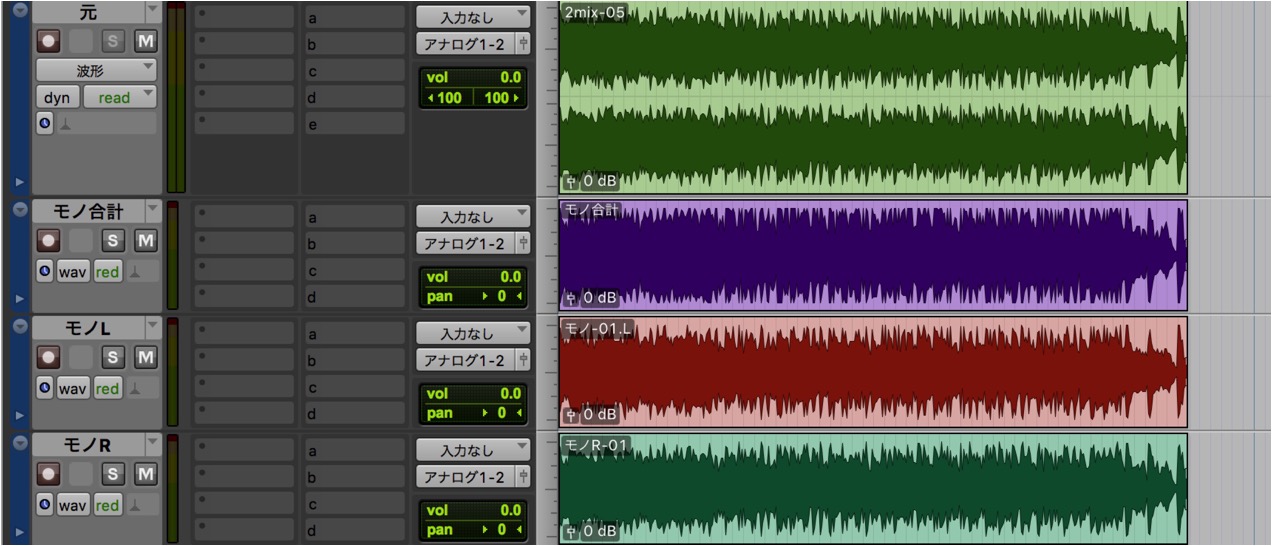The image size is (1272, 546).
Task: Select the red モノ-01.L clip
Action: tap(873, 372)
